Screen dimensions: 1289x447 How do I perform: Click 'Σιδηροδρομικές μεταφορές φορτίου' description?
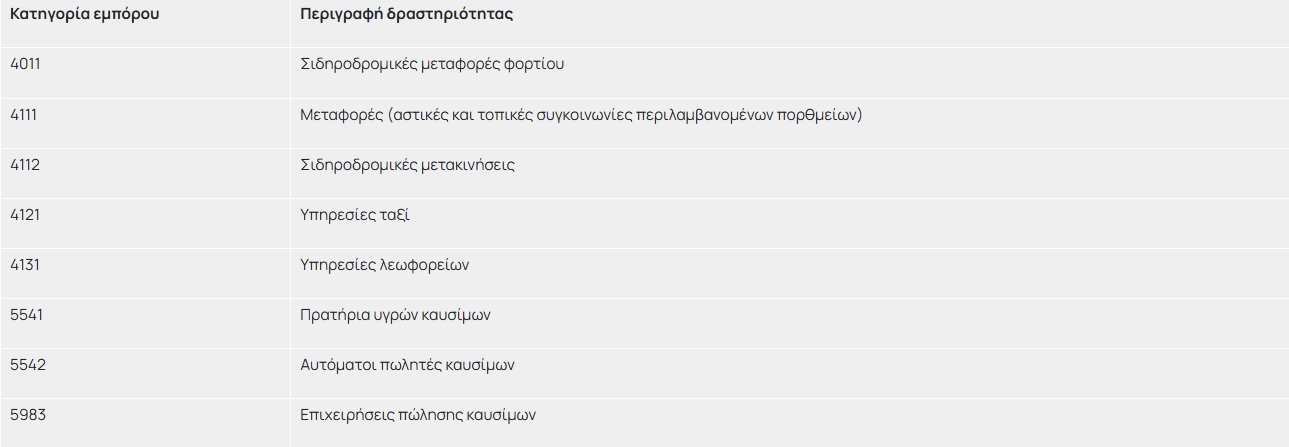(432, 64)
